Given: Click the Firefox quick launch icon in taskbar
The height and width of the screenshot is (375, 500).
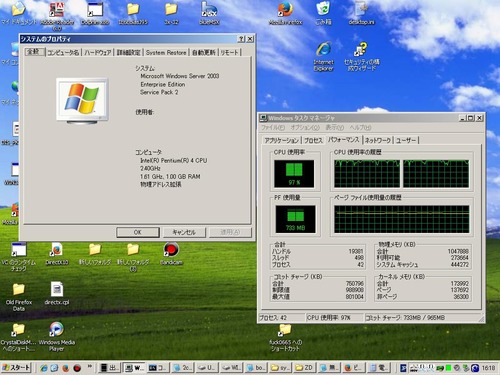Looking at the screenshot, I should coord(66,368).
